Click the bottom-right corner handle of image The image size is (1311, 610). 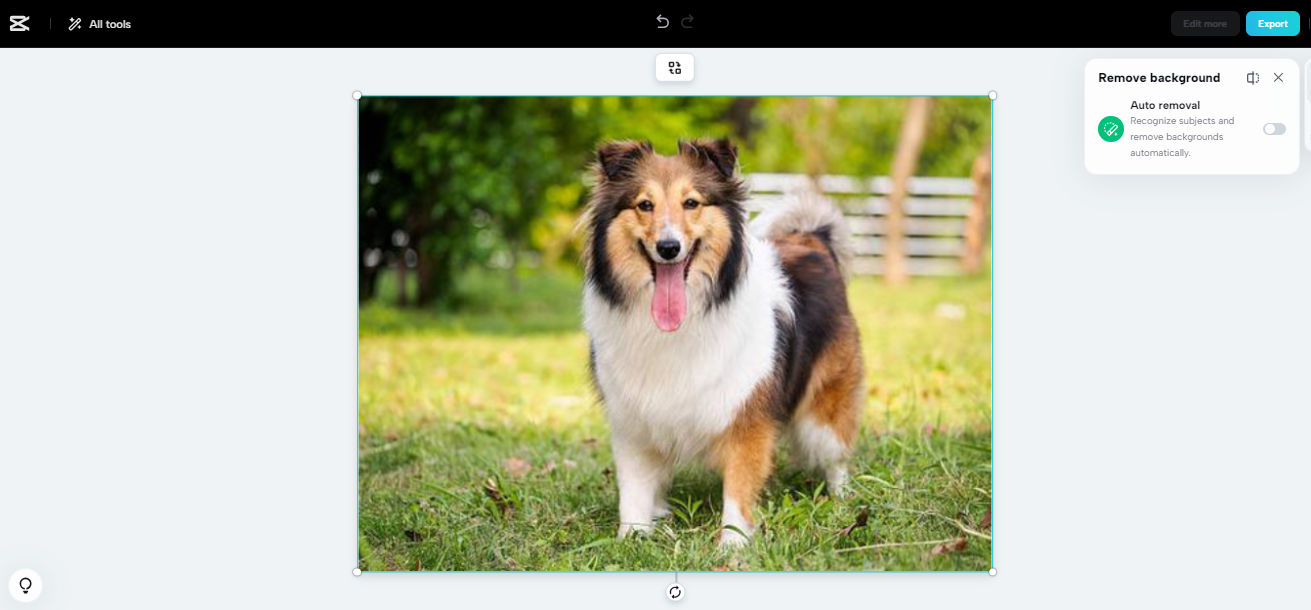[992, 572]
